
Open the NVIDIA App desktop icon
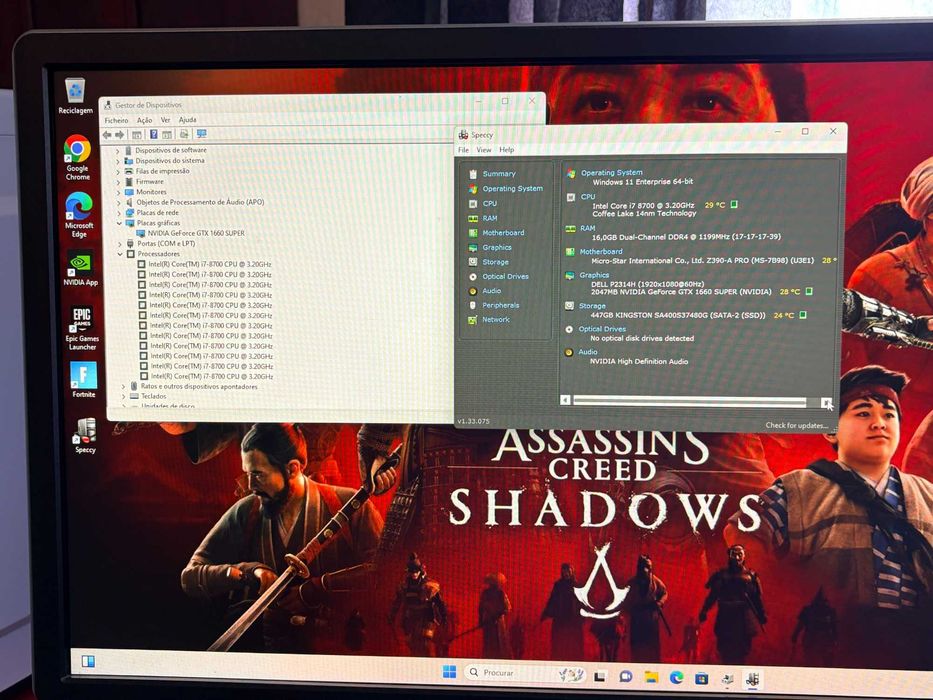point(80,268)
